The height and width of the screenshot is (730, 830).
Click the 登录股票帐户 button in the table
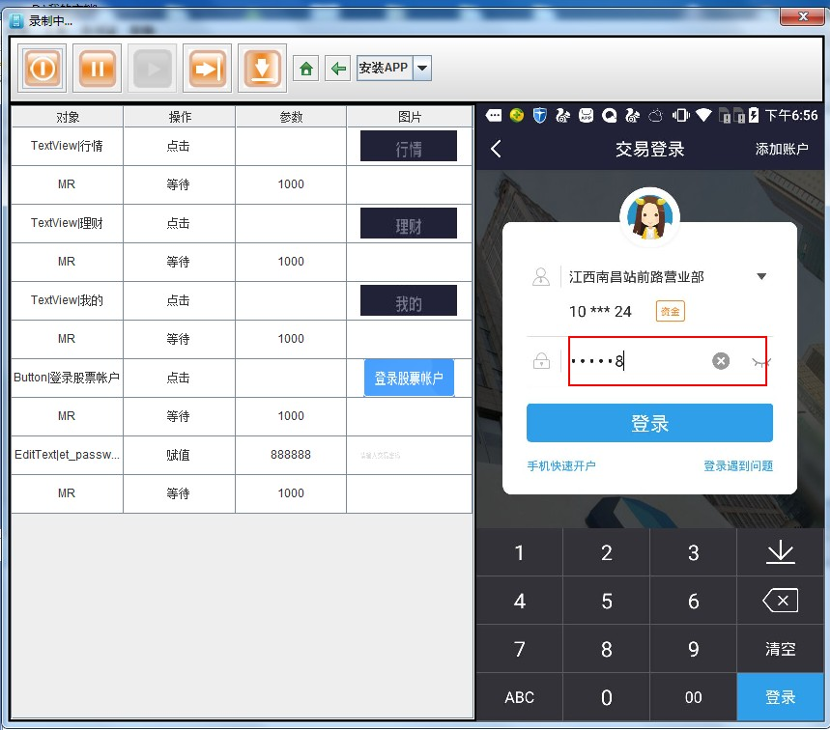tap(408, 378)
